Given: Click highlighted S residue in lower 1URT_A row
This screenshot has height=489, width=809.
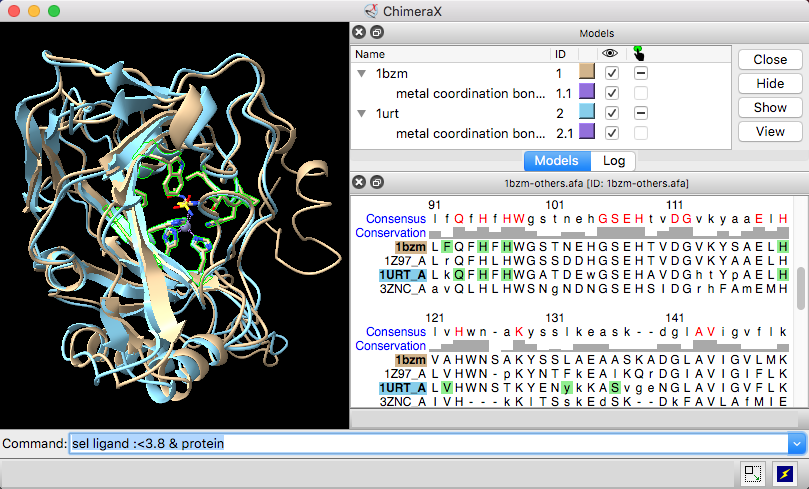Looking at the screenshot, I should click(614, 388).
